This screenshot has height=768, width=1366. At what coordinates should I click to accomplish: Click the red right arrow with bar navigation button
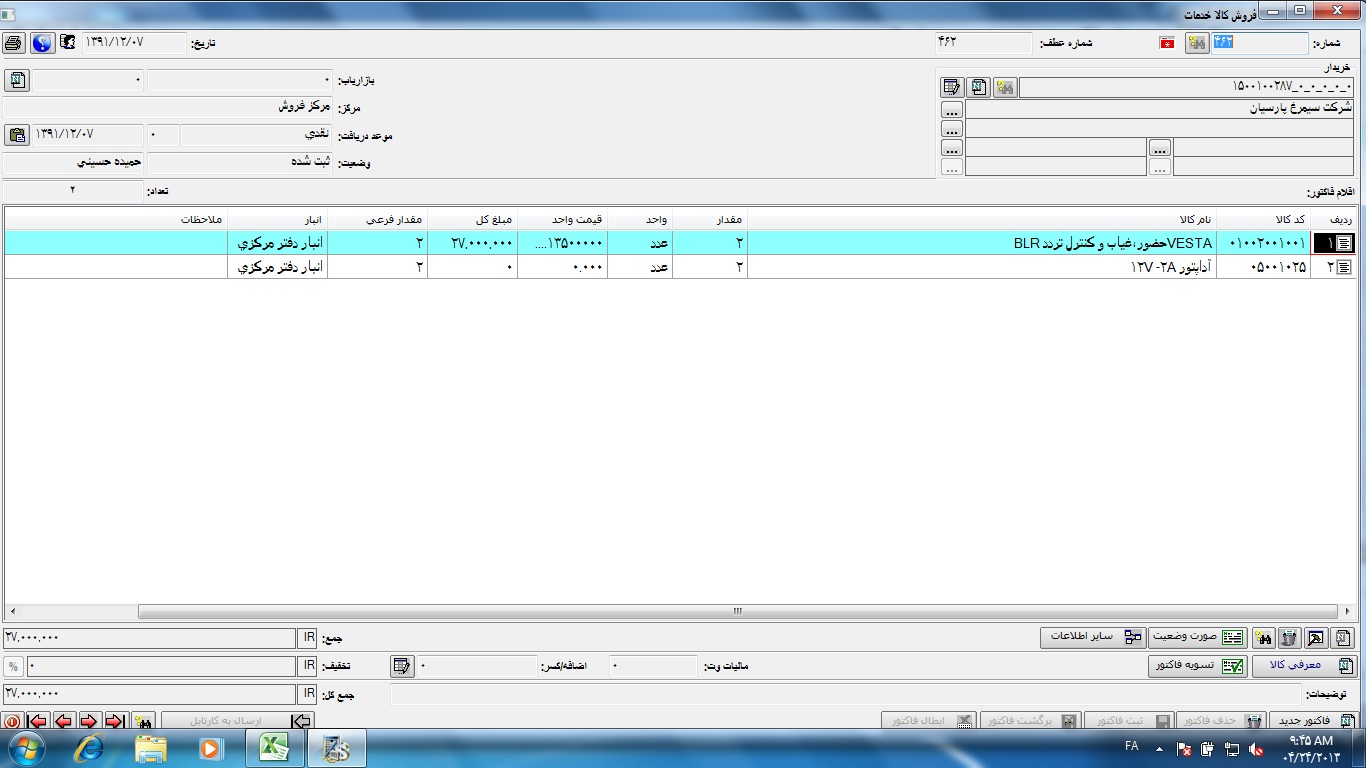pos(115,721)
